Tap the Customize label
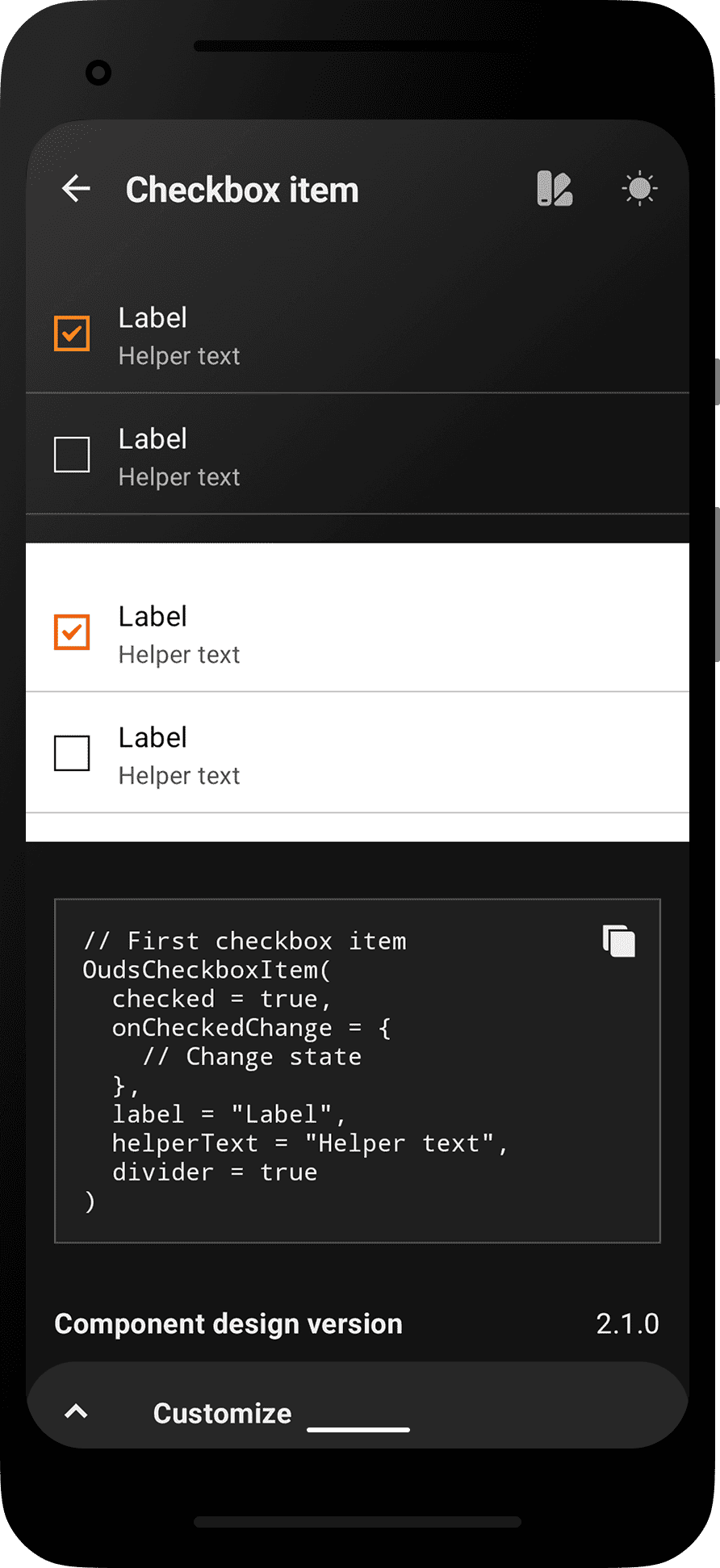 [x=222, y=1413]
